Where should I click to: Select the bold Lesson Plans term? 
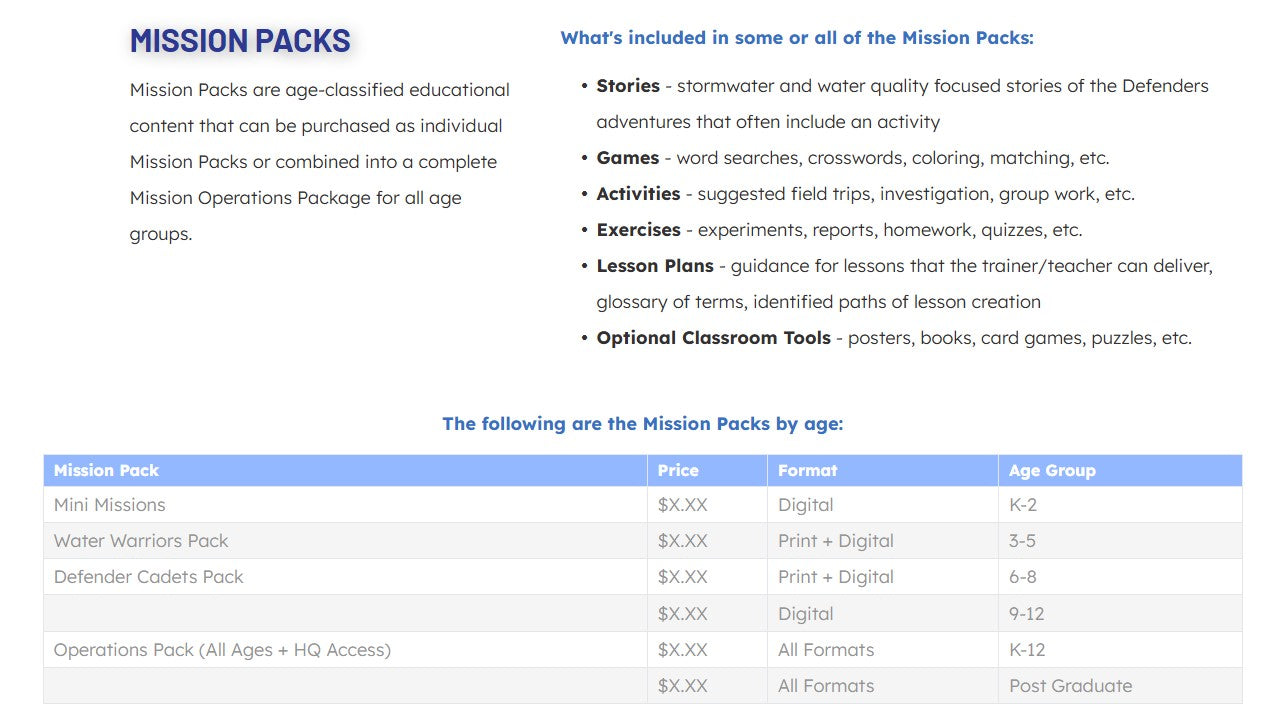pos(655,266)
